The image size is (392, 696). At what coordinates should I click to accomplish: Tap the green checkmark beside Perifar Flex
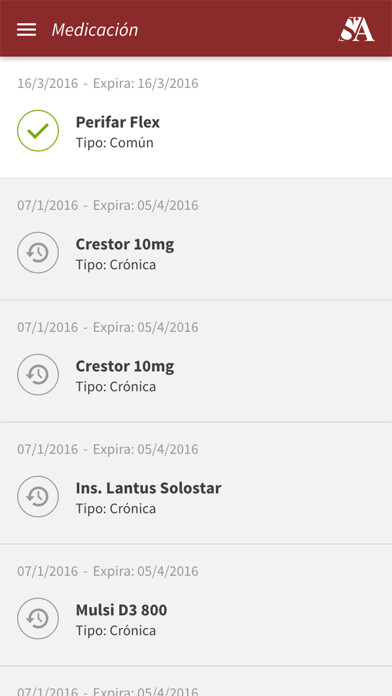(38, 130)
